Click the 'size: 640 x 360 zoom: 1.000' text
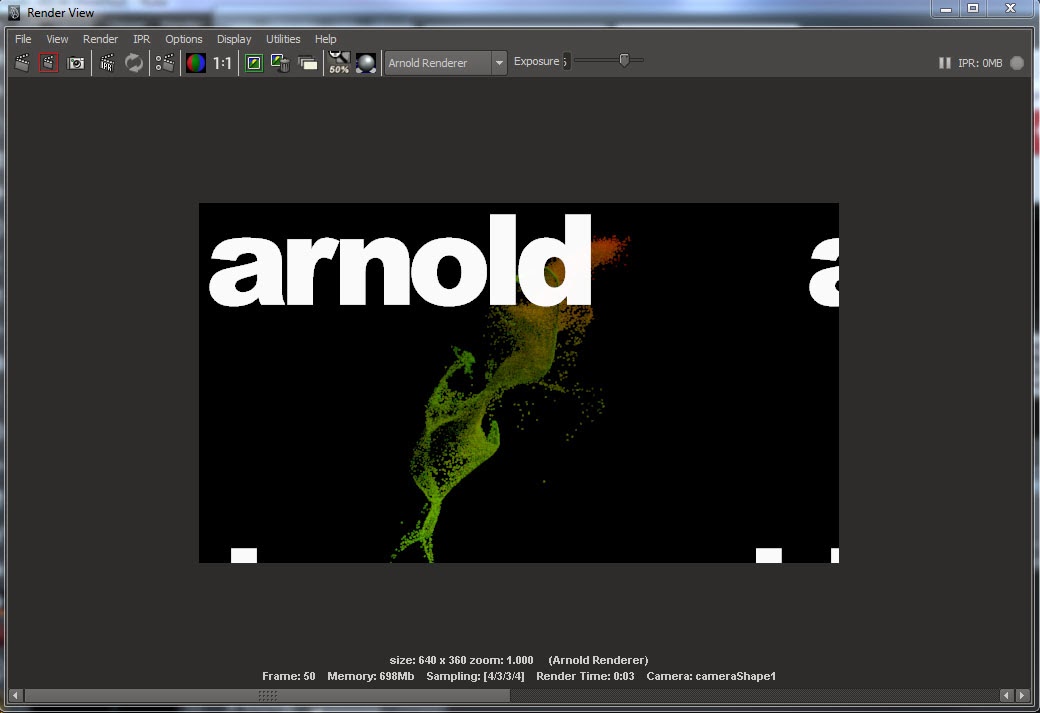Screen dimensions: 1040x713 click(461, 660)
